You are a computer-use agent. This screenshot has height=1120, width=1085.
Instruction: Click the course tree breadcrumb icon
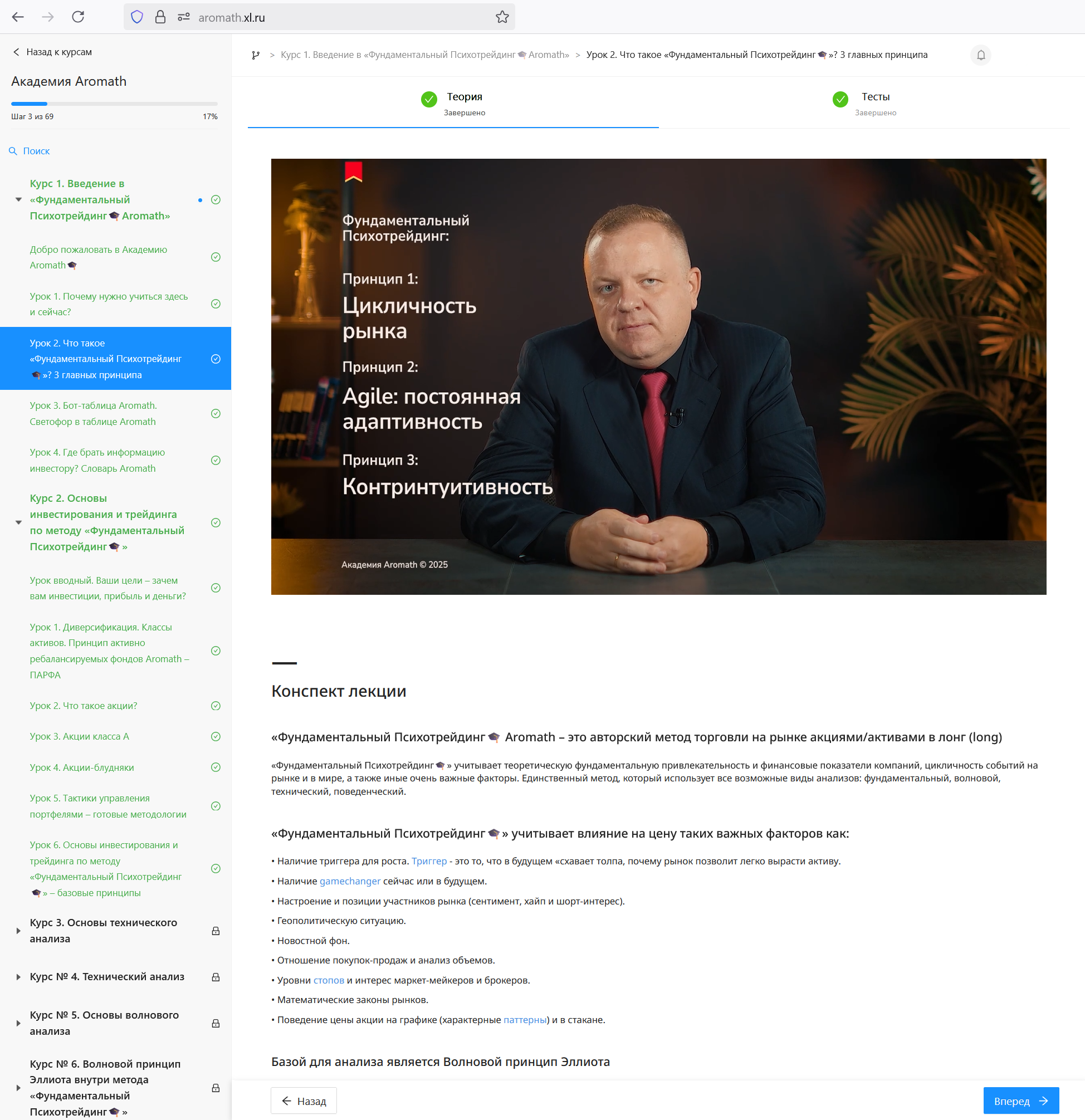click(x=256, y=55)
